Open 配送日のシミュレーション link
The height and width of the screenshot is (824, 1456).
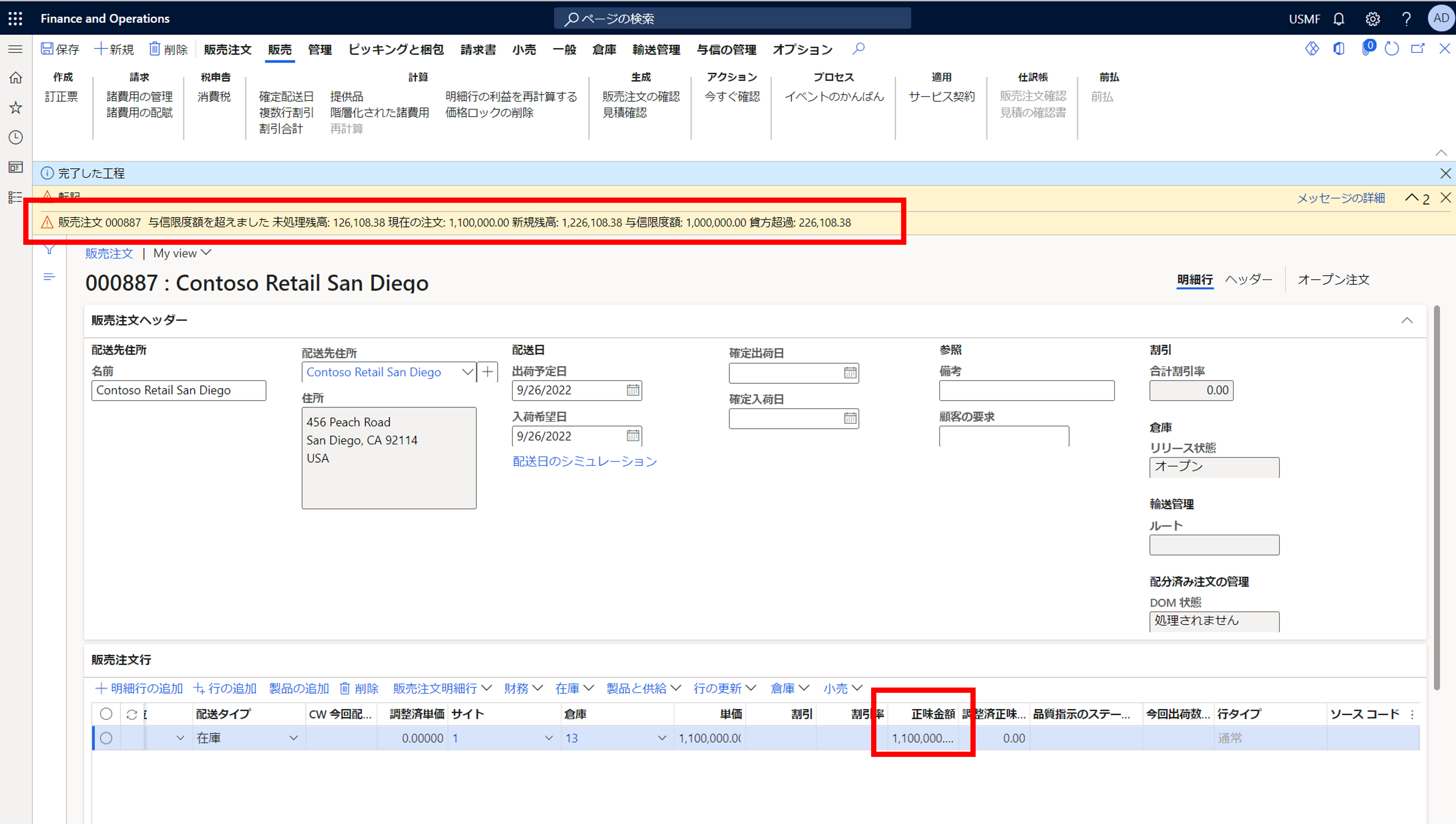coord(584,461)
